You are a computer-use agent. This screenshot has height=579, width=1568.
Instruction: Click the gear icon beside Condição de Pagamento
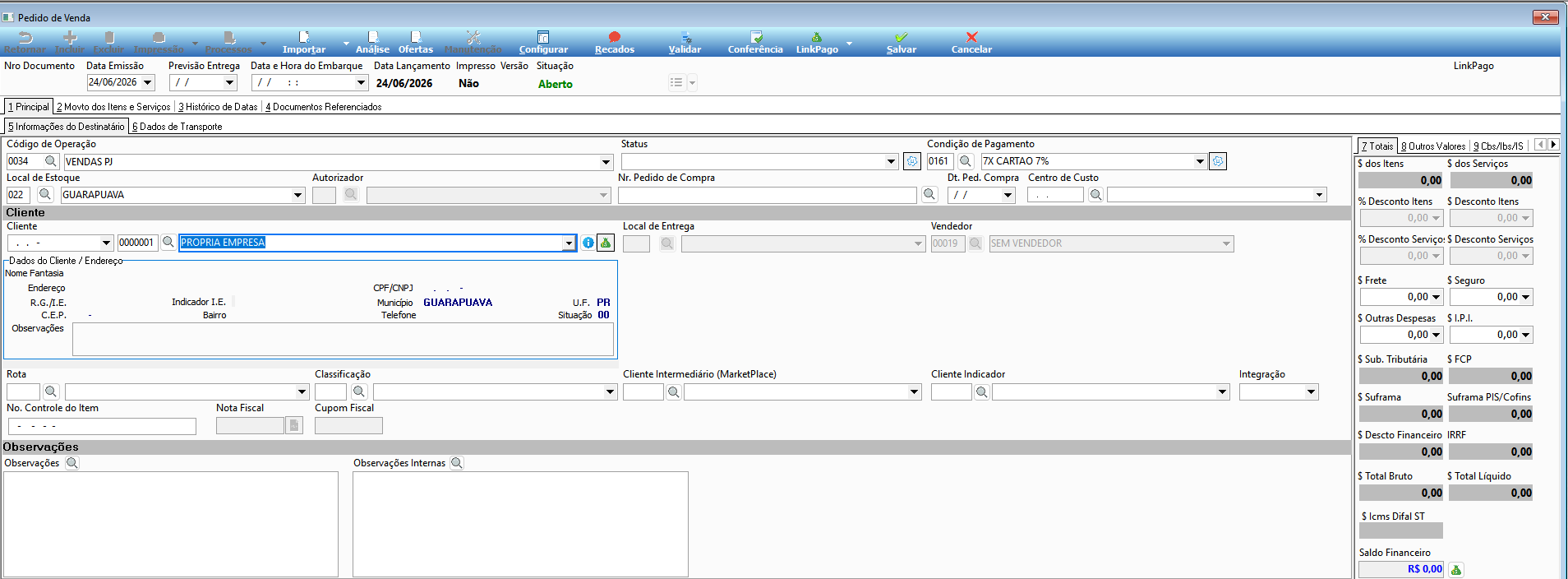click(x=1218, y=161)
